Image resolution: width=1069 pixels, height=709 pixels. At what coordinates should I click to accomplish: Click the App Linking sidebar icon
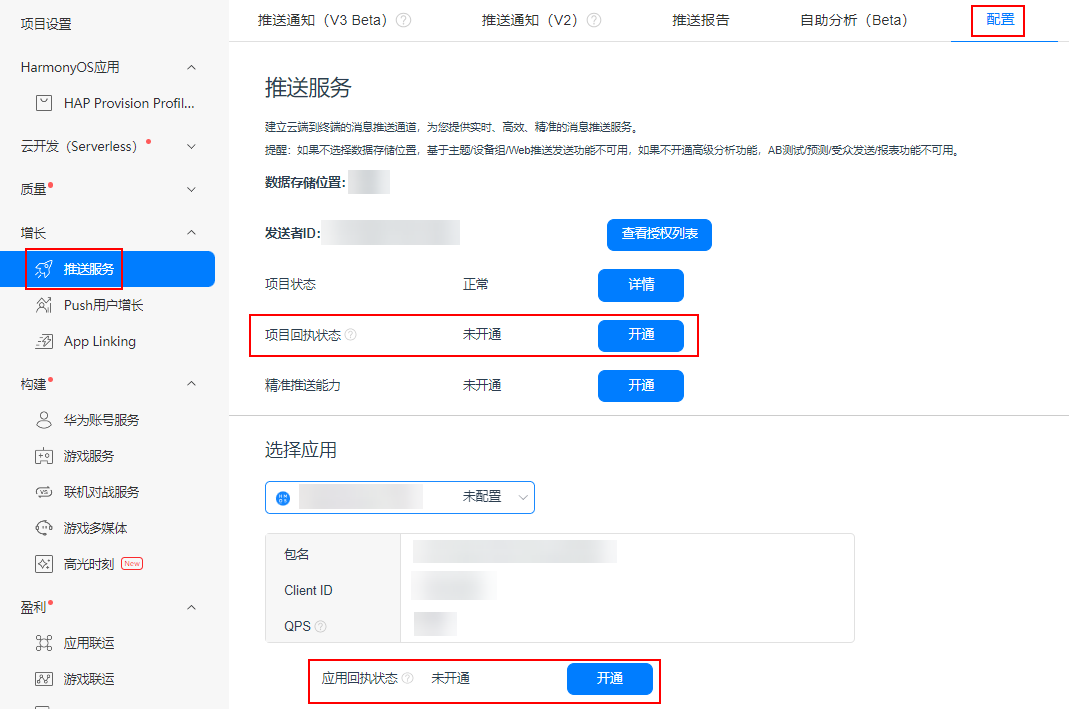point(44,341)
